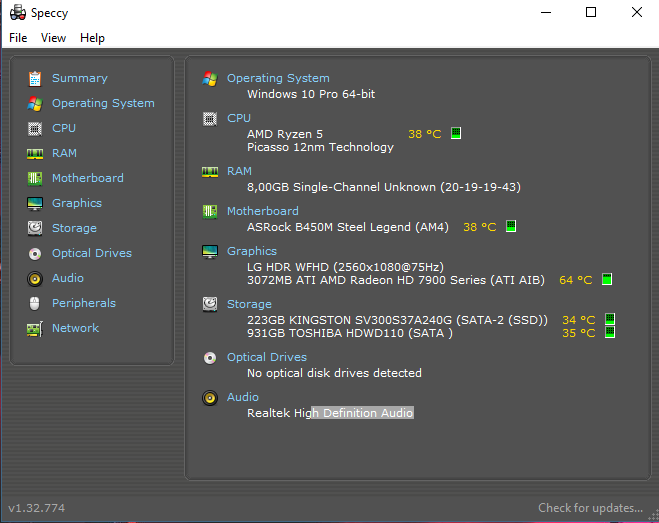
Task: Click the Storage hard drive icon in sidebar
Action: tap(35, 228)
